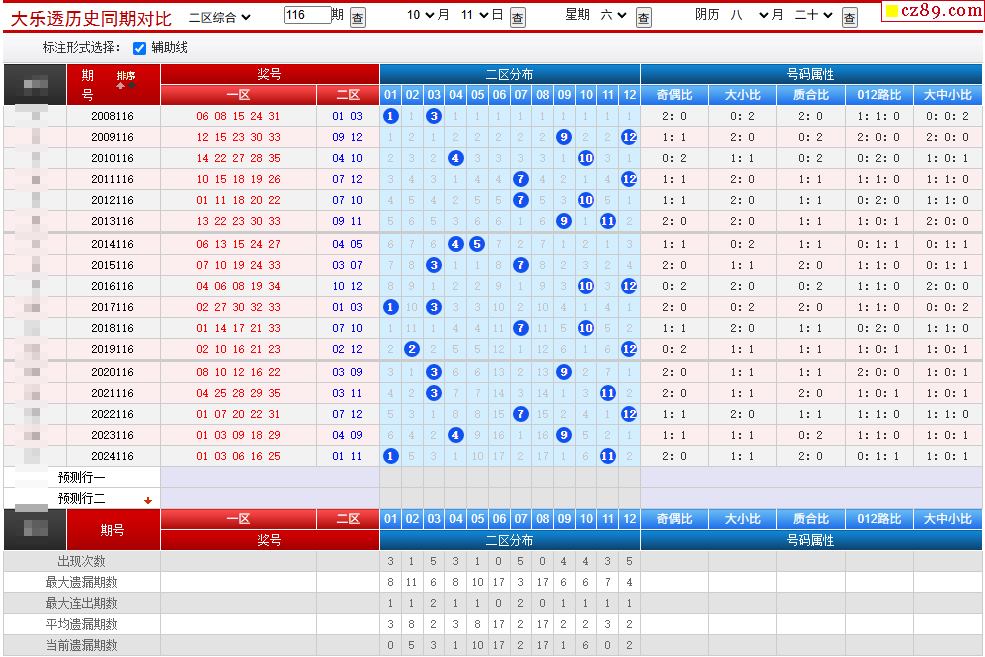Click the 012路比 column header at the top
The image size is (985, 657).
pos(879,95)
